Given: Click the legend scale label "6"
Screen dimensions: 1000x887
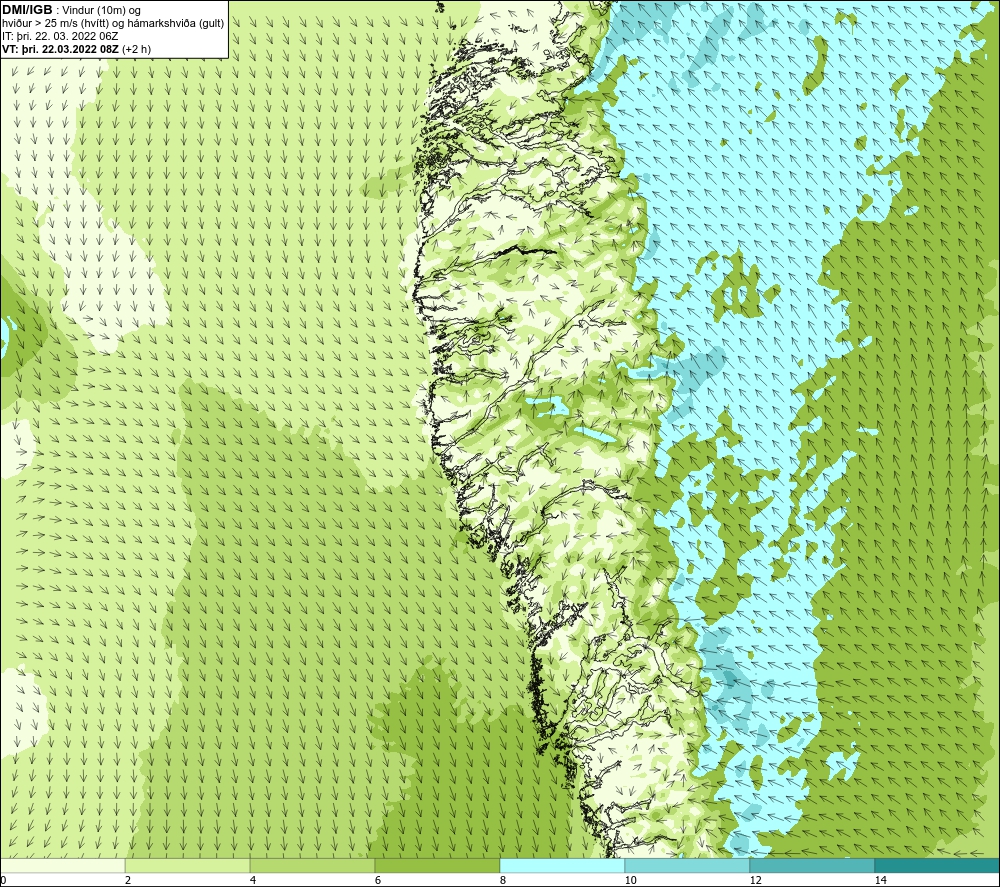Looking at the screenshot, I should pos(378,880).
